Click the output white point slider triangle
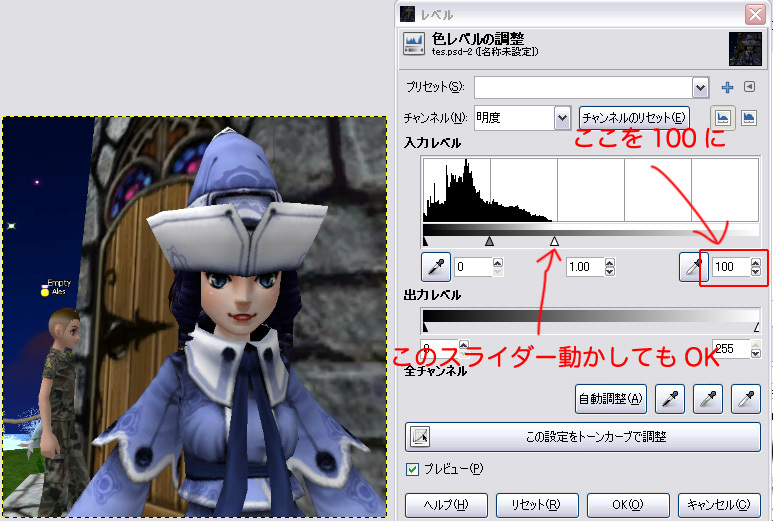The height and width of the screenshot is (521, 773). click(x=756, y=327)
